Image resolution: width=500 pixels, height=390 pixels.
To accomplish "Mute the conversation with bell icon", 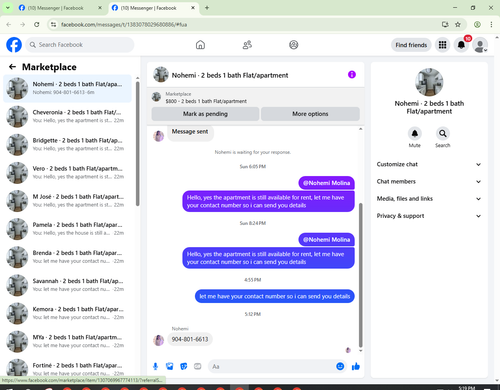I will (x=415, y=134).
